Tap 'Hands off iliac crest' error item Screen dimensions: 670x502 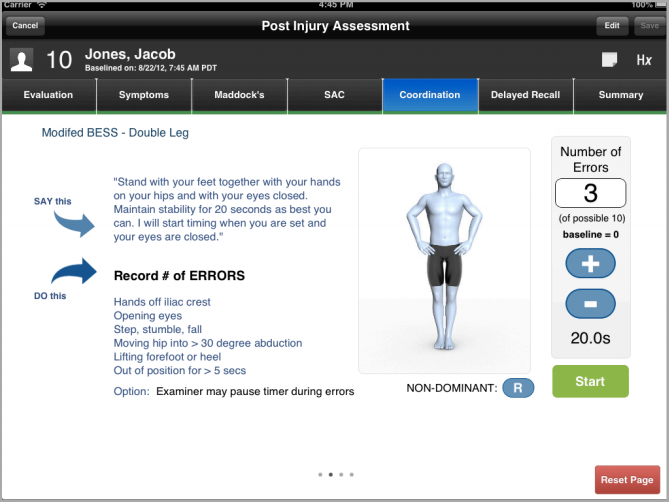(162, 302)
